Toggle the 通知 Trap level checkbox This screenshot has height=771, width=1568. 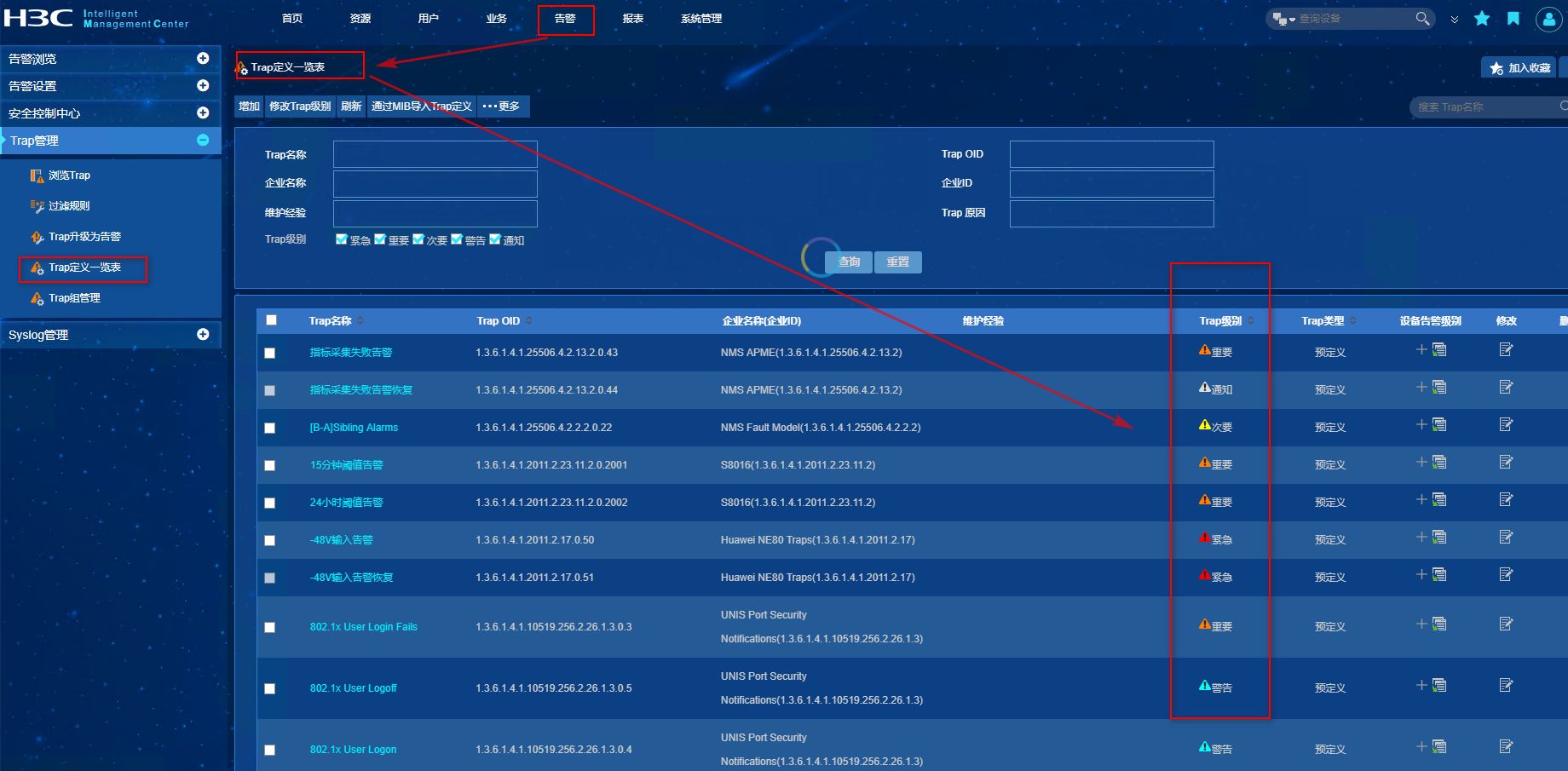point(495,239)
